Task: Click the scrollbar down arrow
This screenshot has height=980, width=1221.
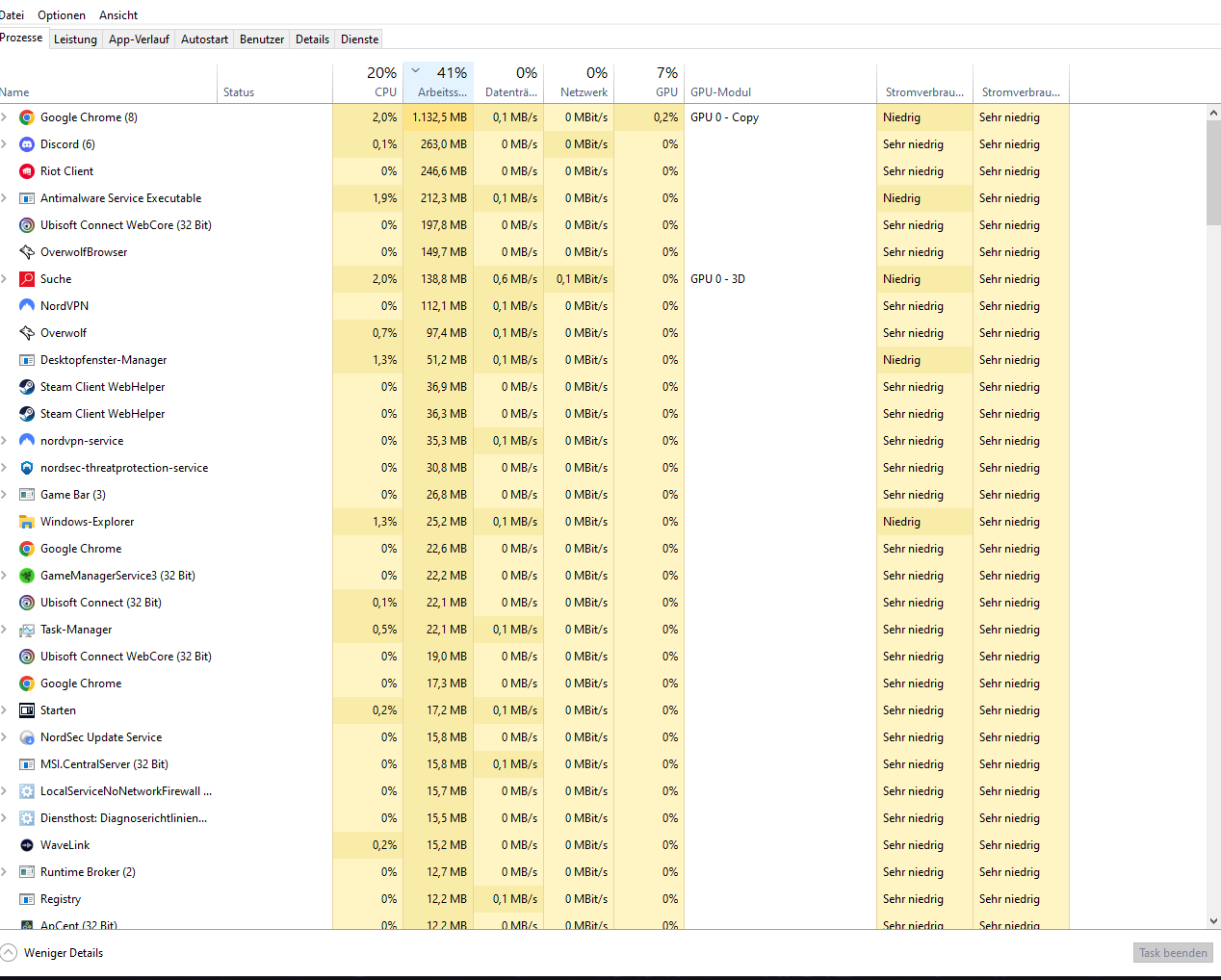Action: (x=1213, y=921)
